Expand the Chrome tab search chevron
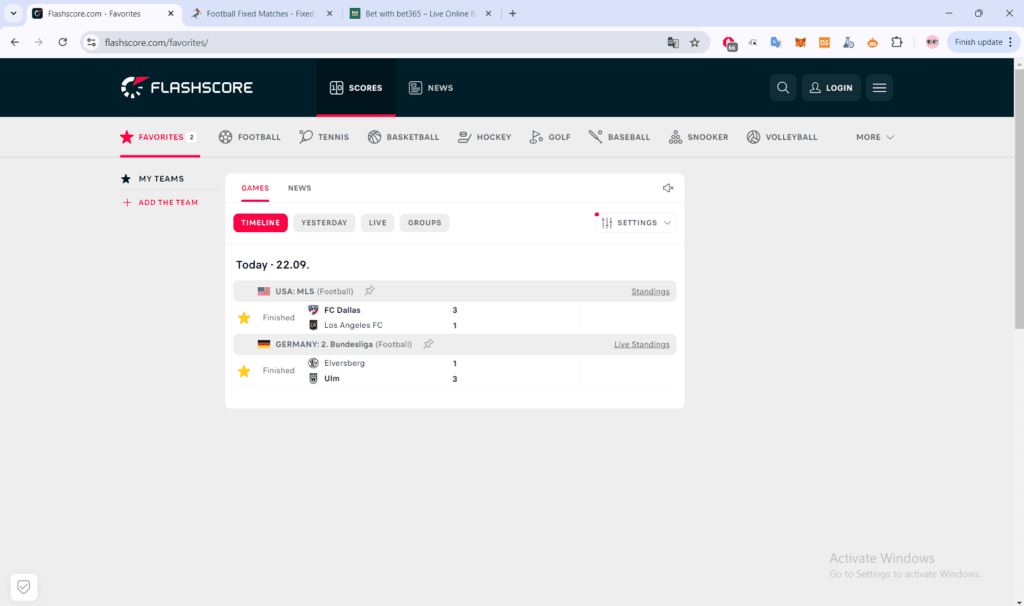 13,14
